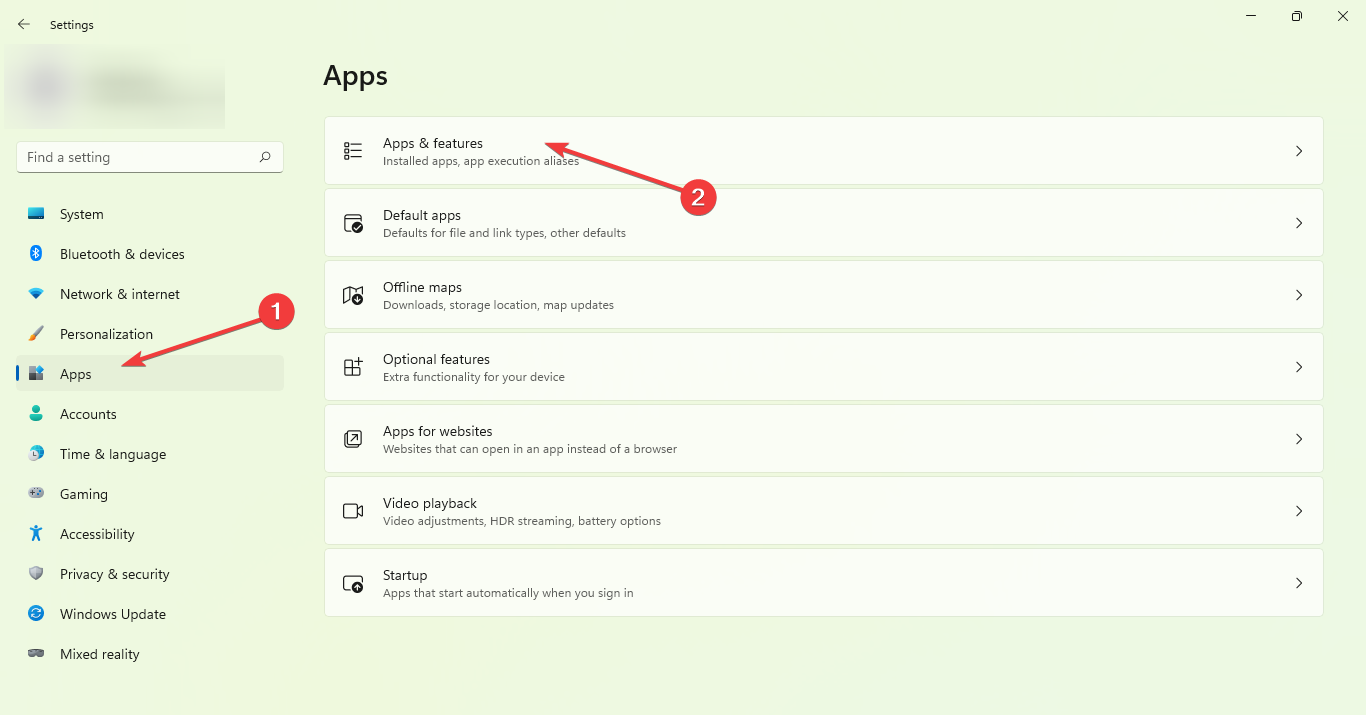Image resolution: width=1366 pixels, height=715 pixels.
Task: Click the Find a setting search field
Action: tap(150, 157)
